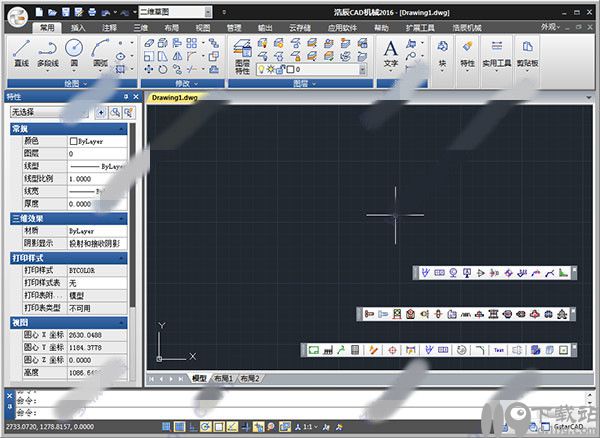Click the 颜色 ByLayer color swatch
The image size is (600, 438).
click(73, 141)
